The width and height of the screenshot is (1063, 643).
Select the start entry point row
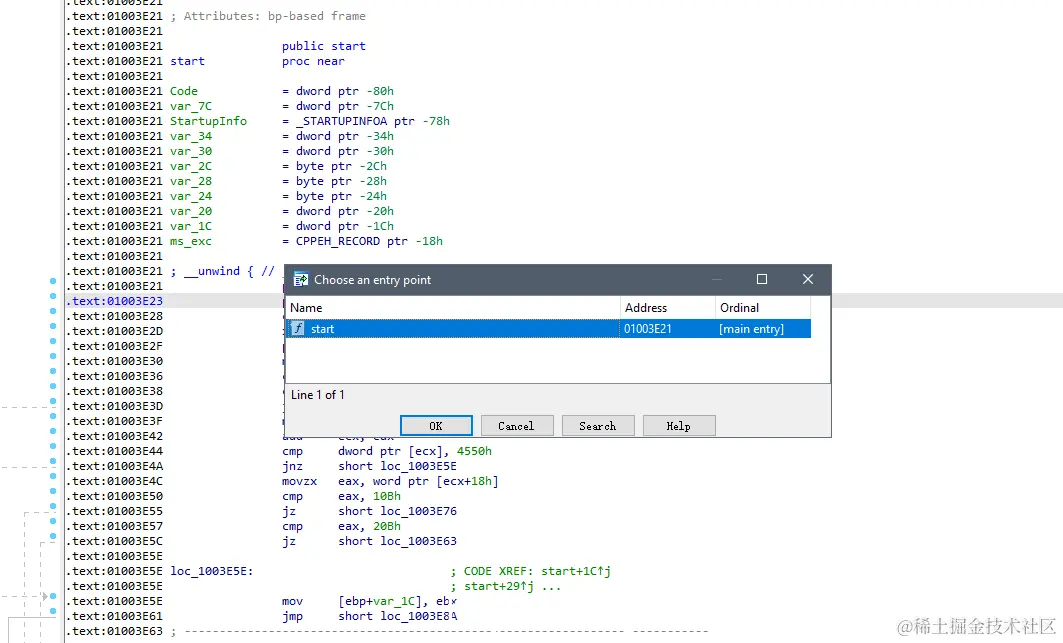pos(548,329)
